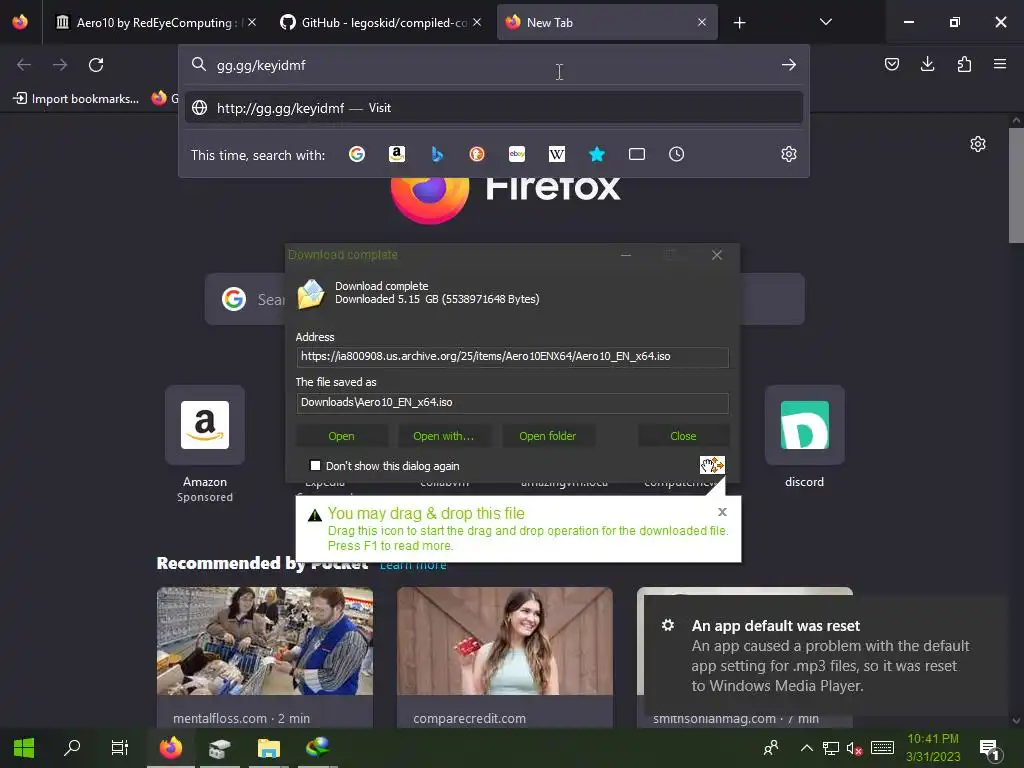Click the Open with... button

443,436
